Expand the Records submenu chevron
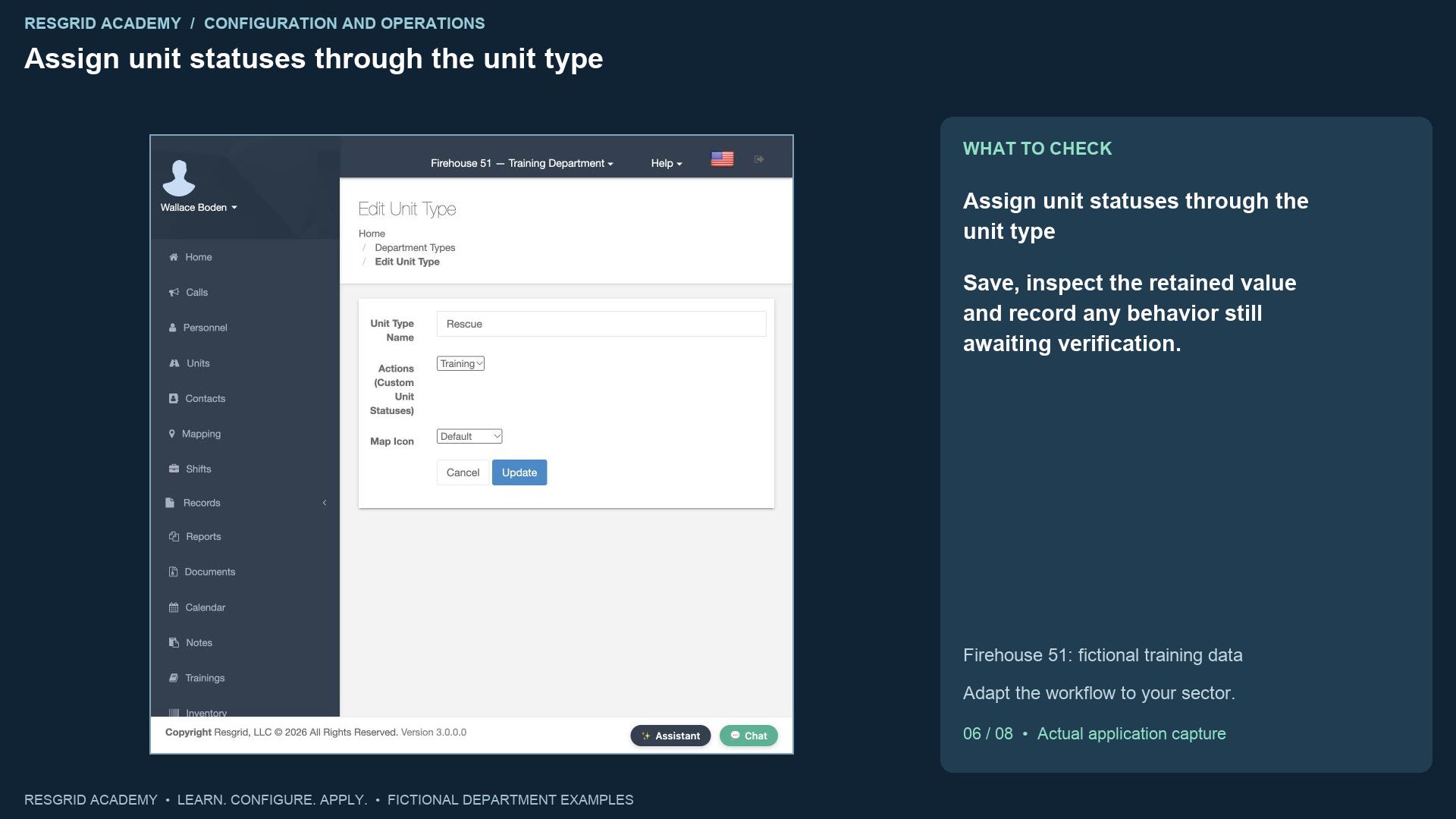Image resolution: width=1456 pixels, height=819 pixels. pos(325,503)
